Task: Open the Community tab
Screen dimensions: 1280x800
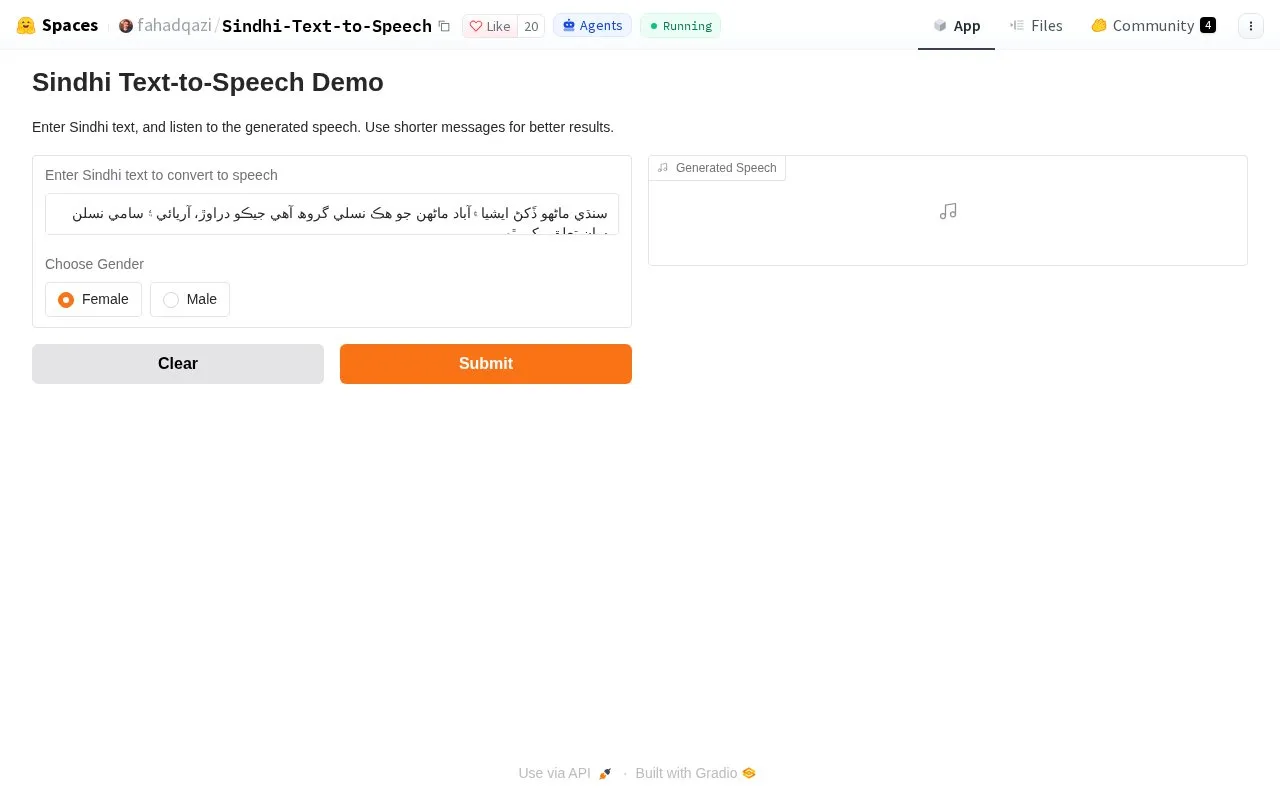Action: tap(1153, 26)
